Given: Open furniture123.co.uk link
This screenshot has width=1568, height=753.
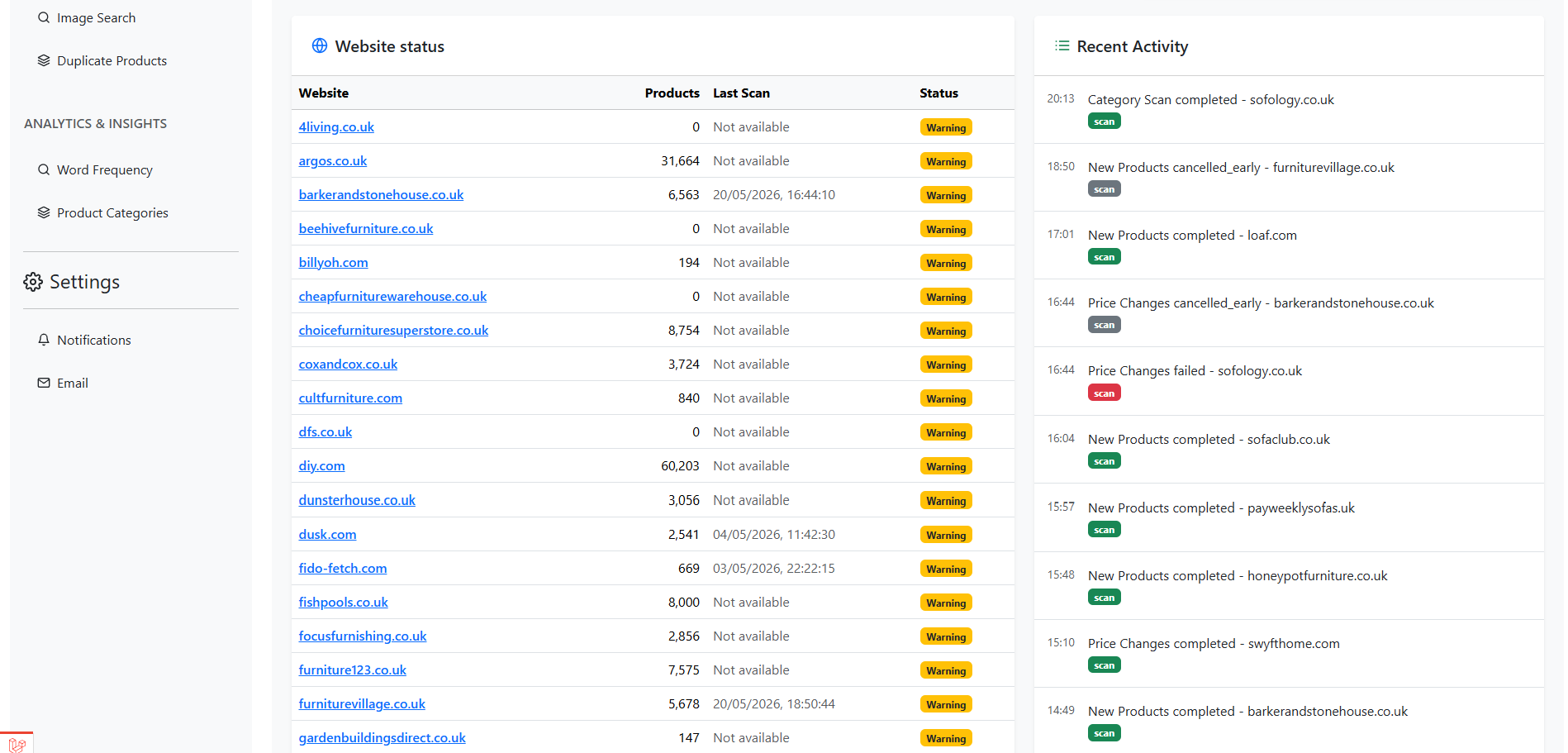Looking at the screenshot, I should point(353,670).
